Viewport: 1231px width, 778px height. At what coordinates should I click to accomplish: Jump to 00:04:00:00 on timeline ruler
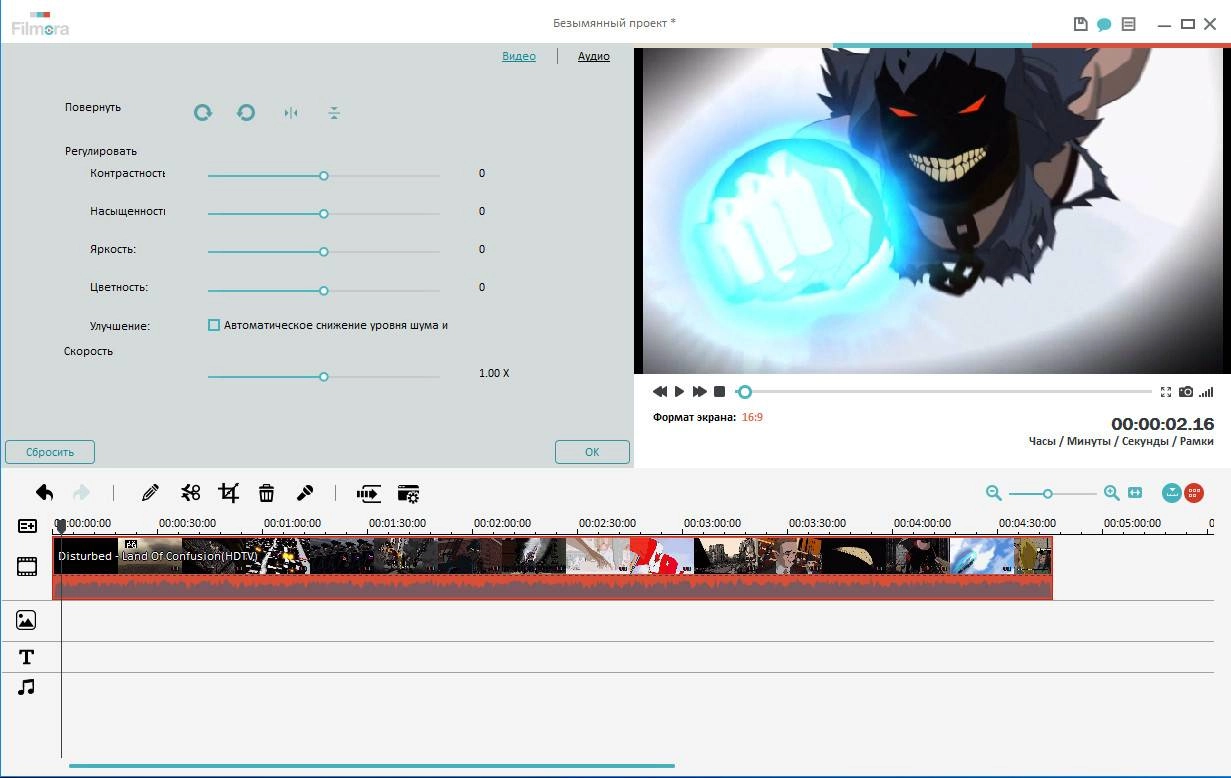click(x=922, y=523)
